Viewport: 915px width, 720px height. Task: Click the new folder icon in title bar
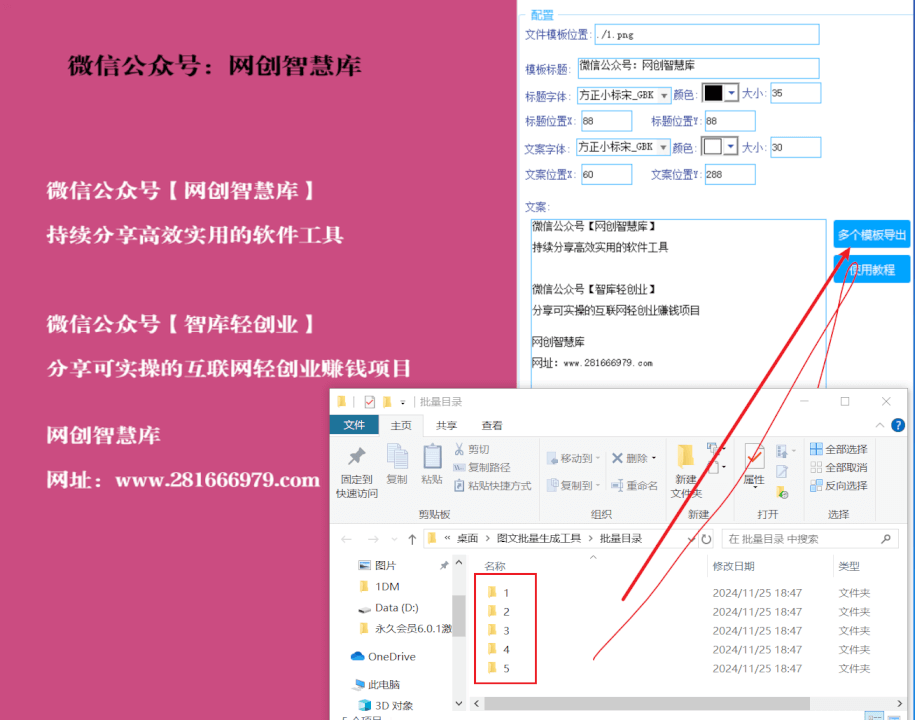[x=387, y=401]
